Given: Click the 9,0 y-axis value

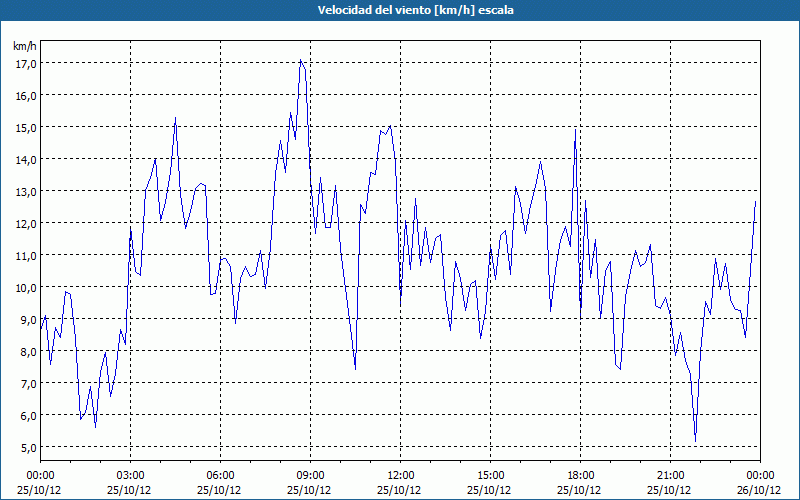Looking at the screenshot, I should tap(28, 319).
